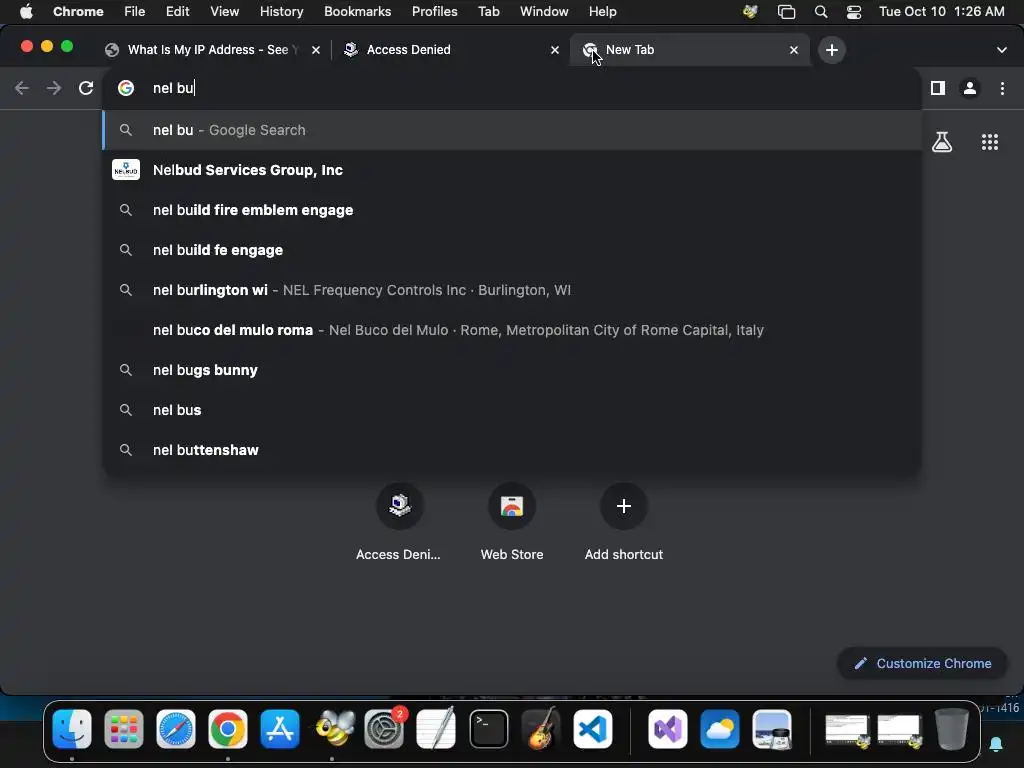
Task: Open Visual Studio from the Dock
Action: point(667,728)
